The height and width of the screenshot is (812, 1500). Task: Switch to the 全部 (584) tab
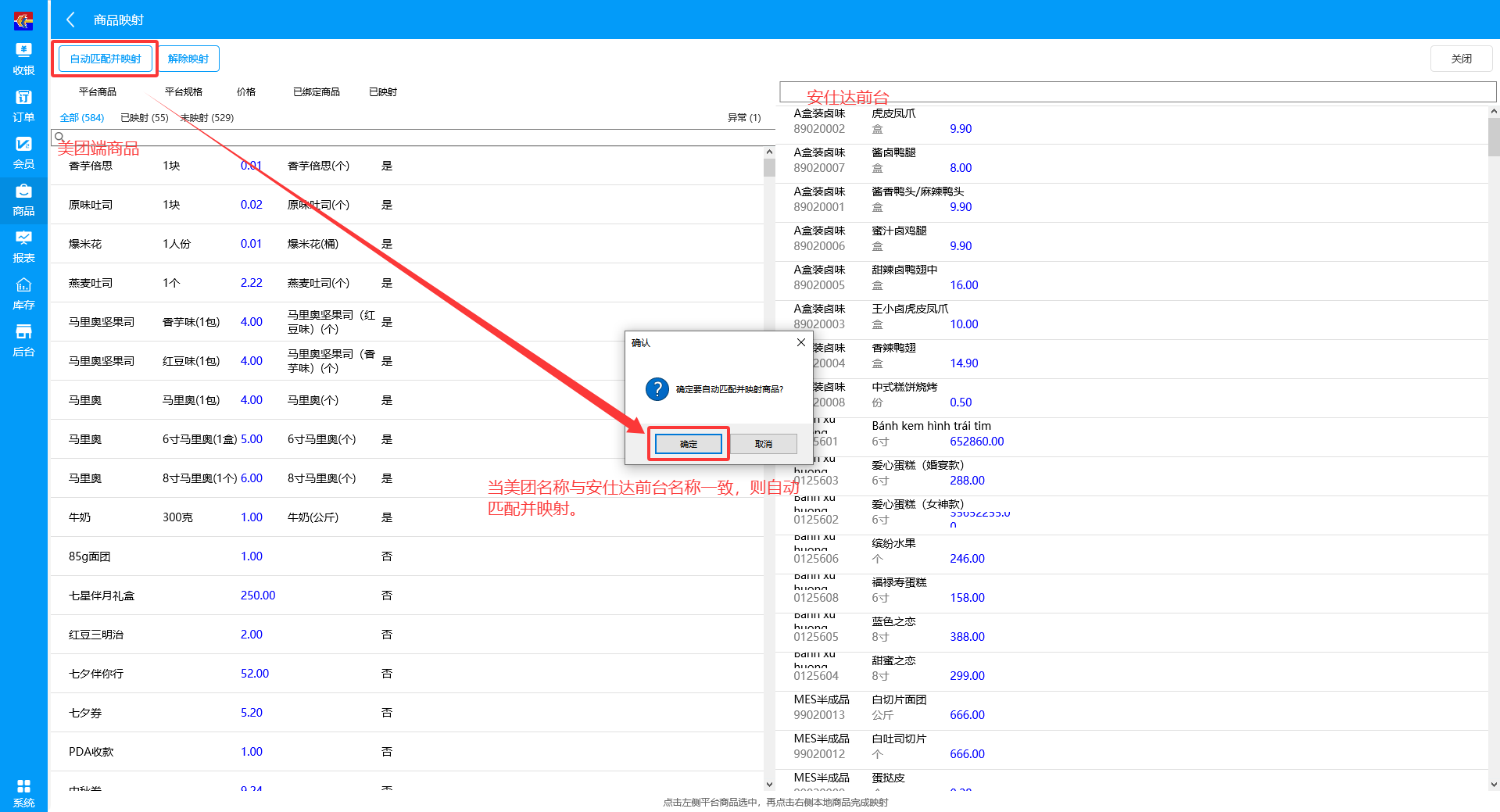82,118
